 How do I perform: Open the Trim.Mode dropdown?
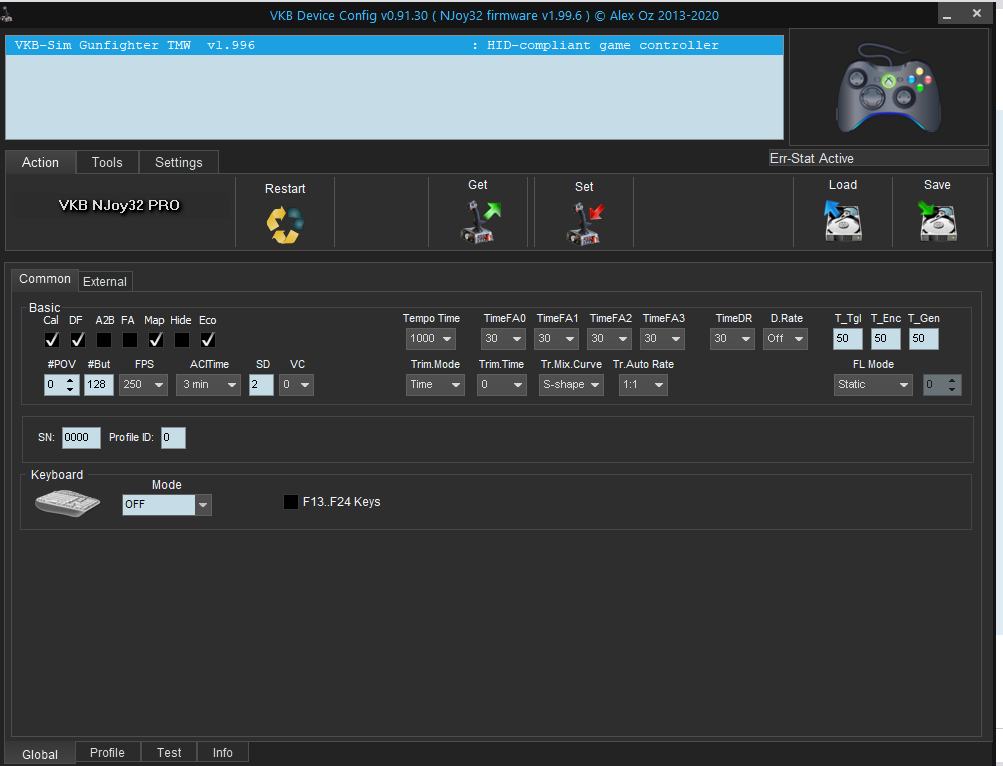coord(435,385)
